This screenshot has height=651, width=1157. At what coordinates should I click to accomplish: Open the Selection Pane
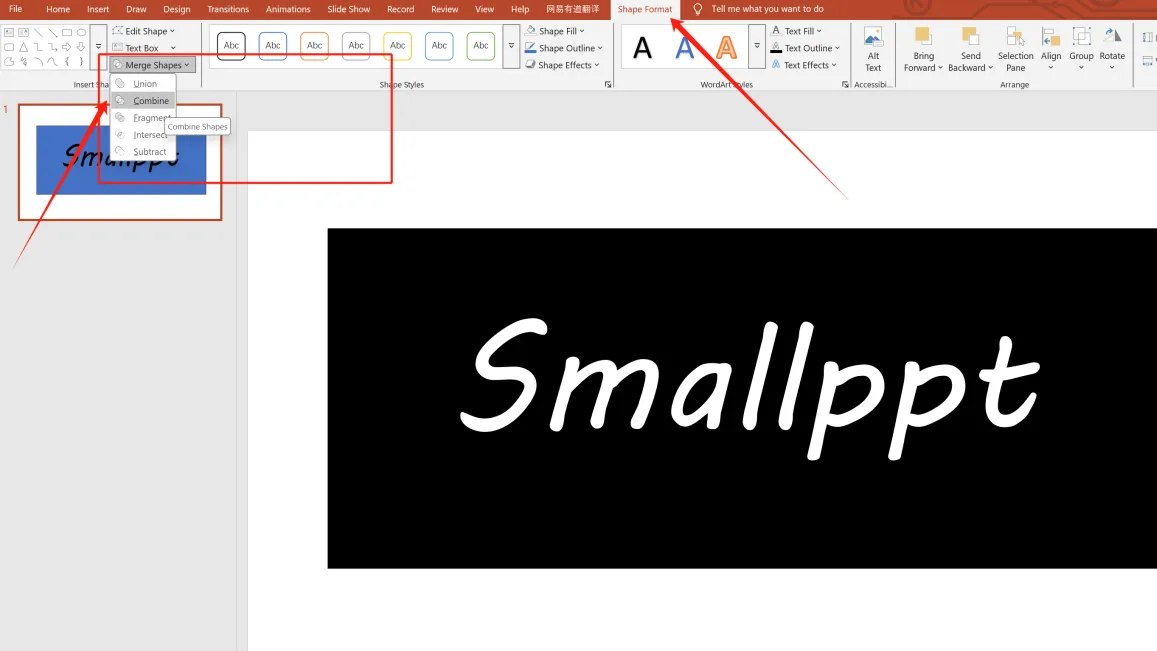[x=1015, y=47]
